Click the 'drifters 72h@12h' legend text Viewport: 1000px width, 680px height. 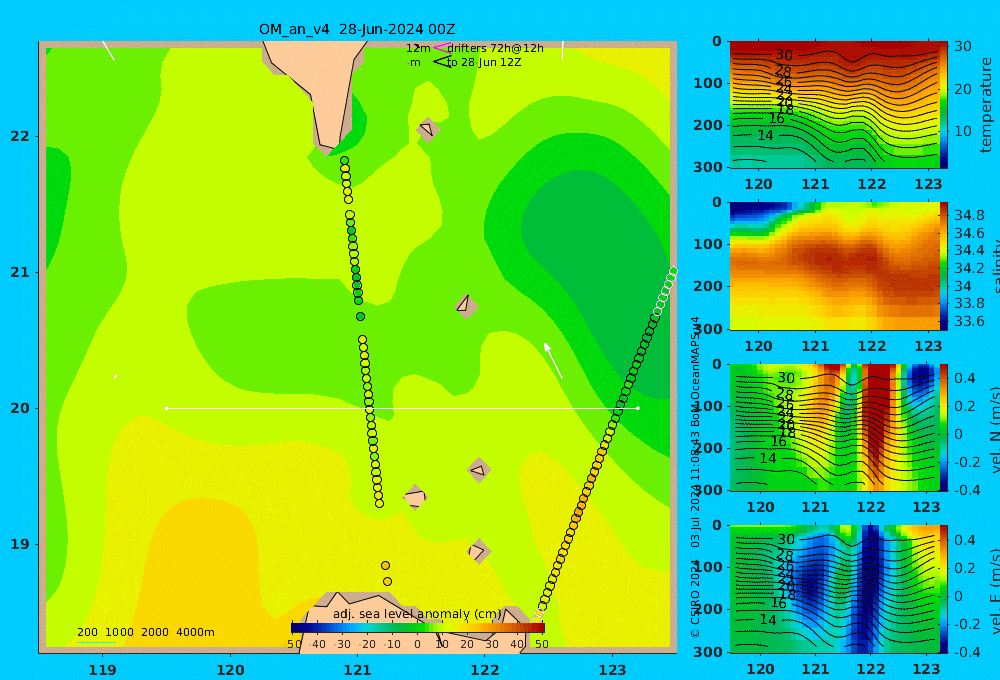[x=496, y=48]
